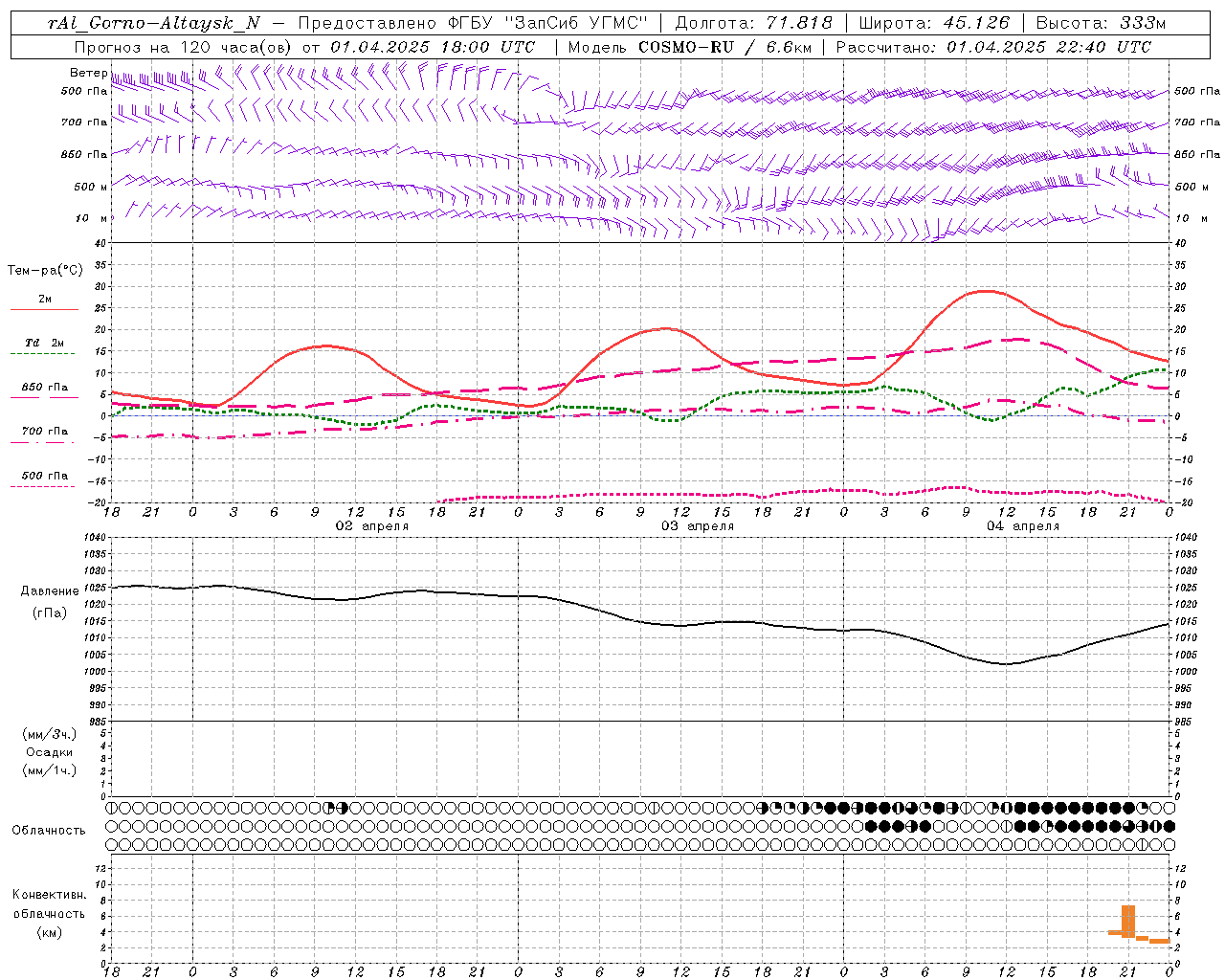Image resolution: width=1225 pixels, height=980 pixels.
Task: Click the Тем-ра(°C) panel label
Action: pos(45,271)
